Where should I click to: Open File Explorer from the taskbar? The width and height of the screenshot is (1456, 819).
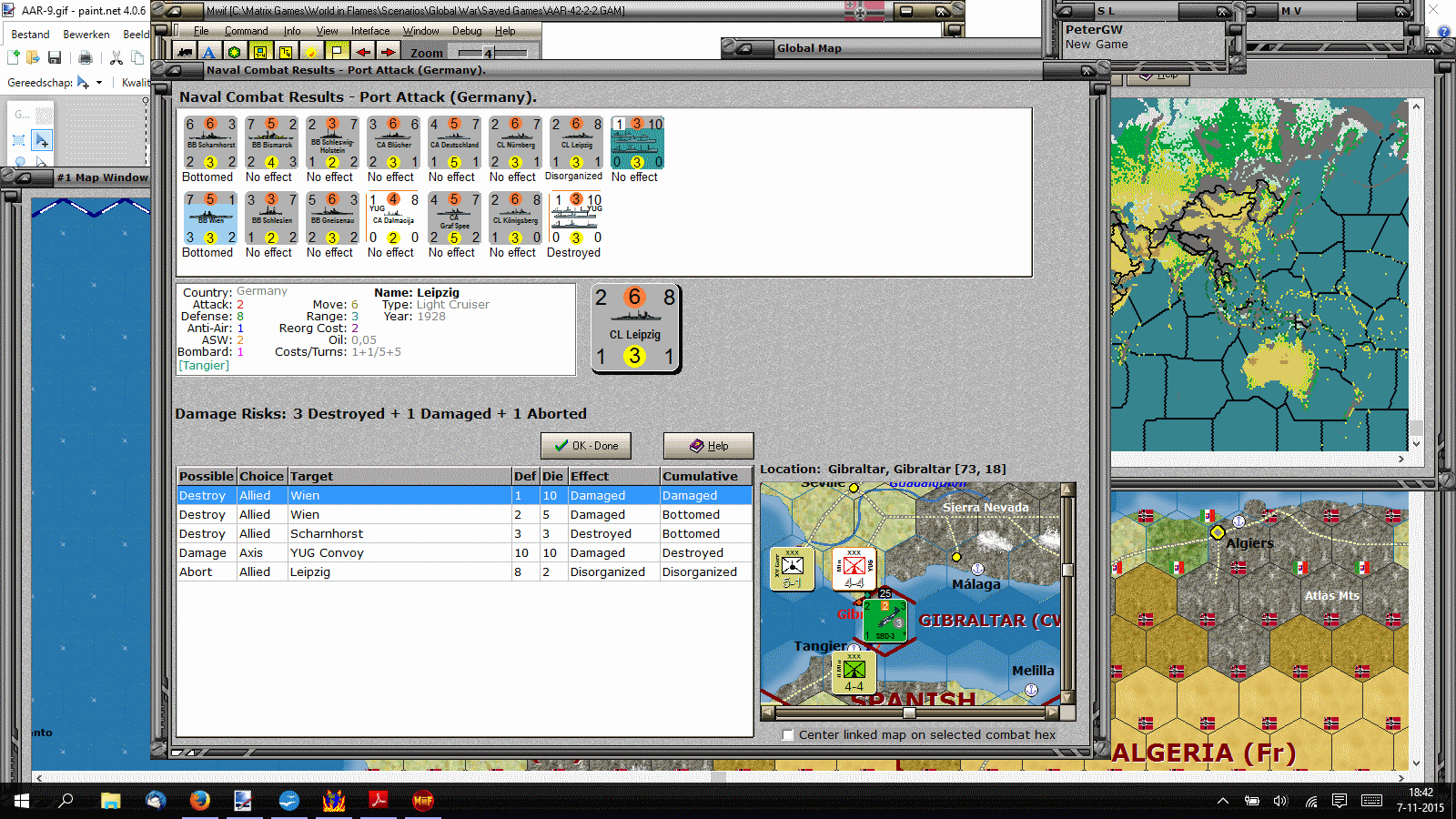[111, 801]
